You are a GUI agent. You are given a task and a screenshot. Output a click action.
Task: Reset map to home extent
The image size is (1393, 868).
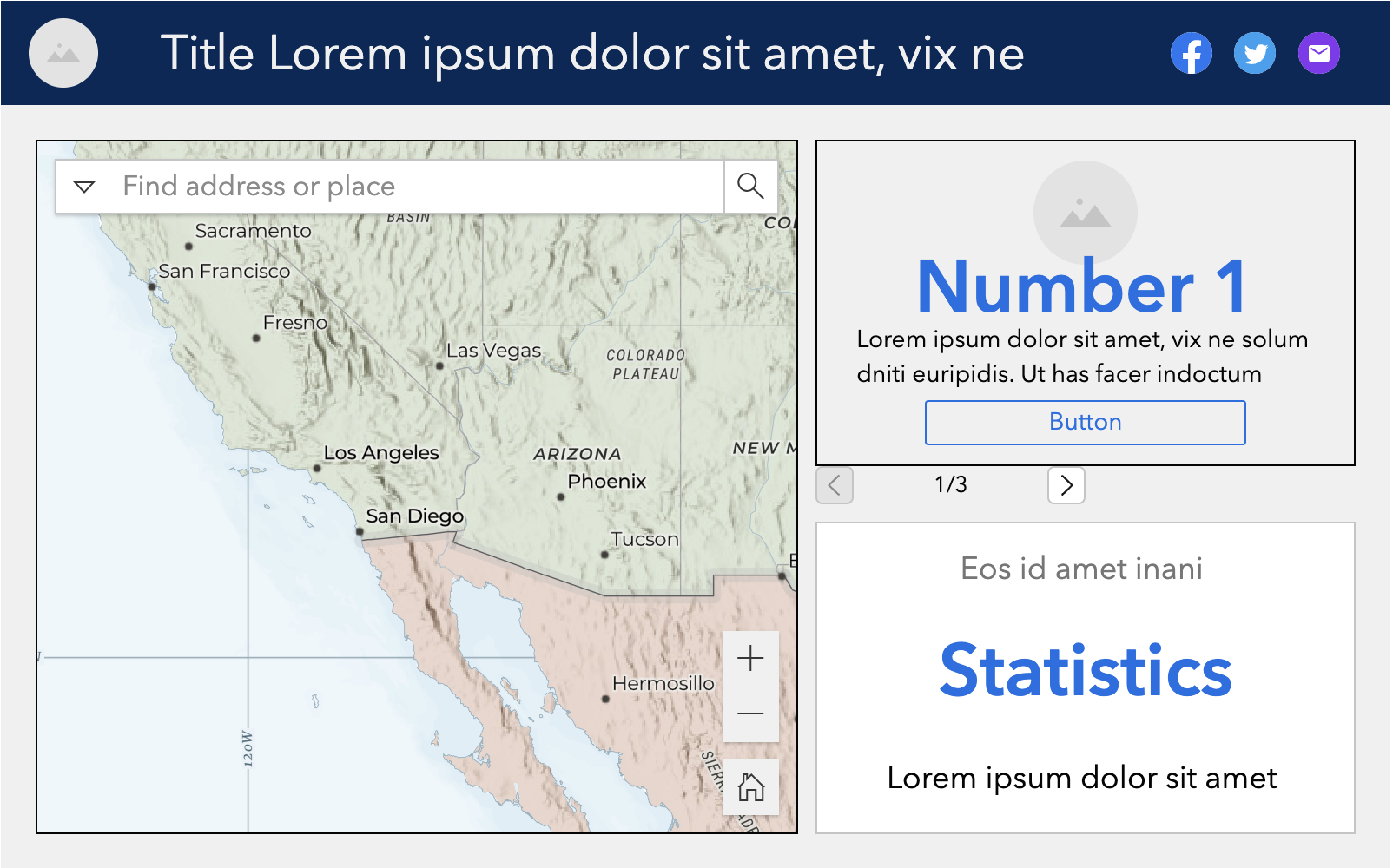pyautogui.click(x=750, y=787)
